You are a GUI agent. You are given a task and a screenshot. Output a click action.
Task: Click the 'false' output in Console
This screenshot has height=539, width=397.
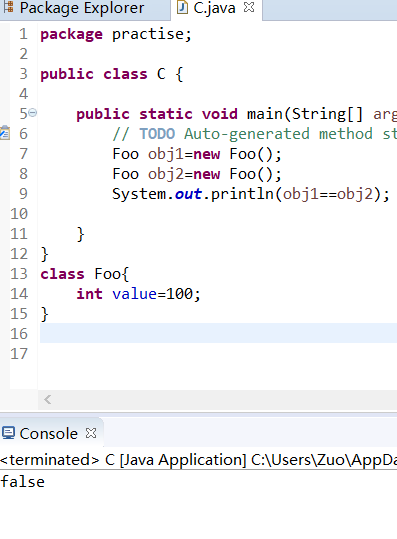(x=23, y=482)
